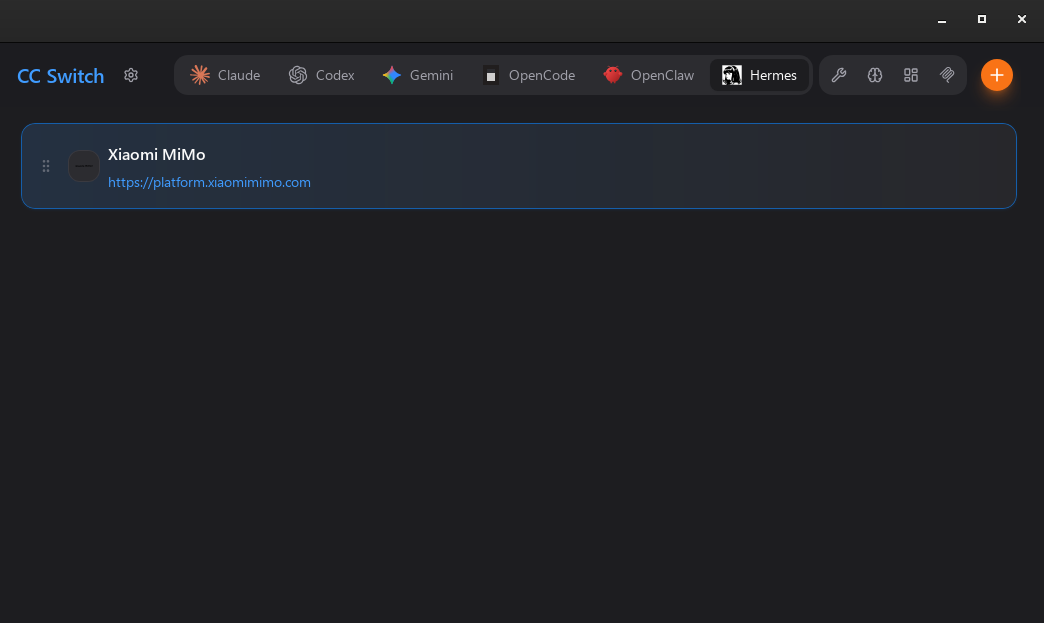Switch to the Claude tab

pyautogui.click(x=225, y=75)
